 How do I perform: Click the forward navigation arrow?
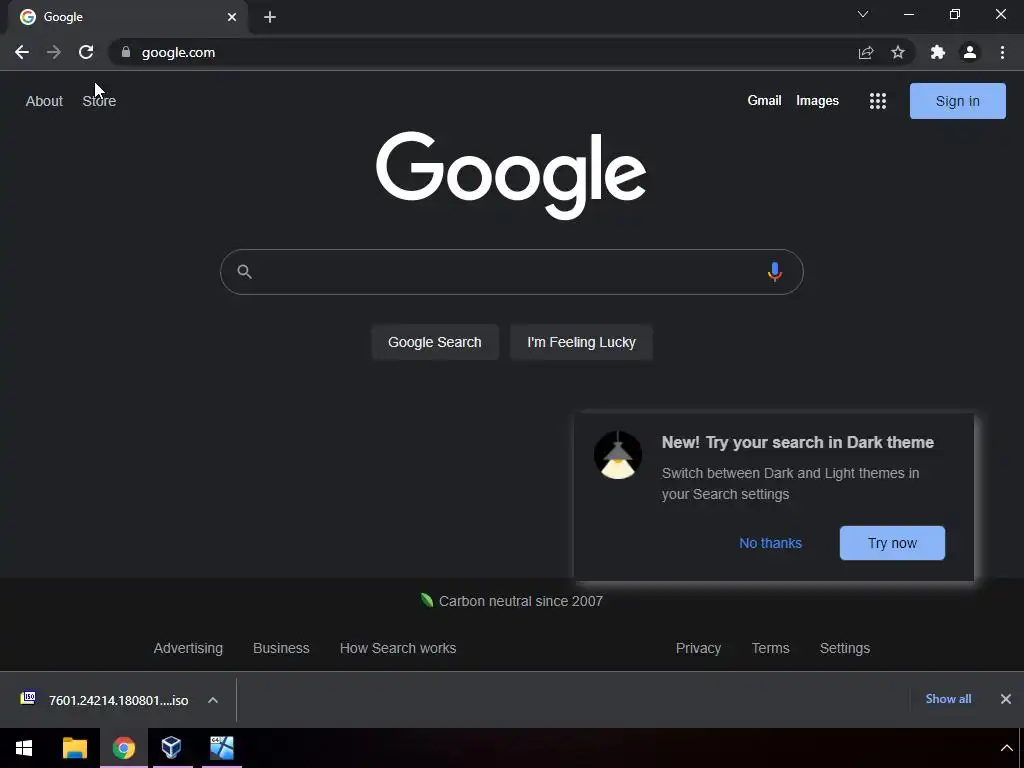click(54, 52)
